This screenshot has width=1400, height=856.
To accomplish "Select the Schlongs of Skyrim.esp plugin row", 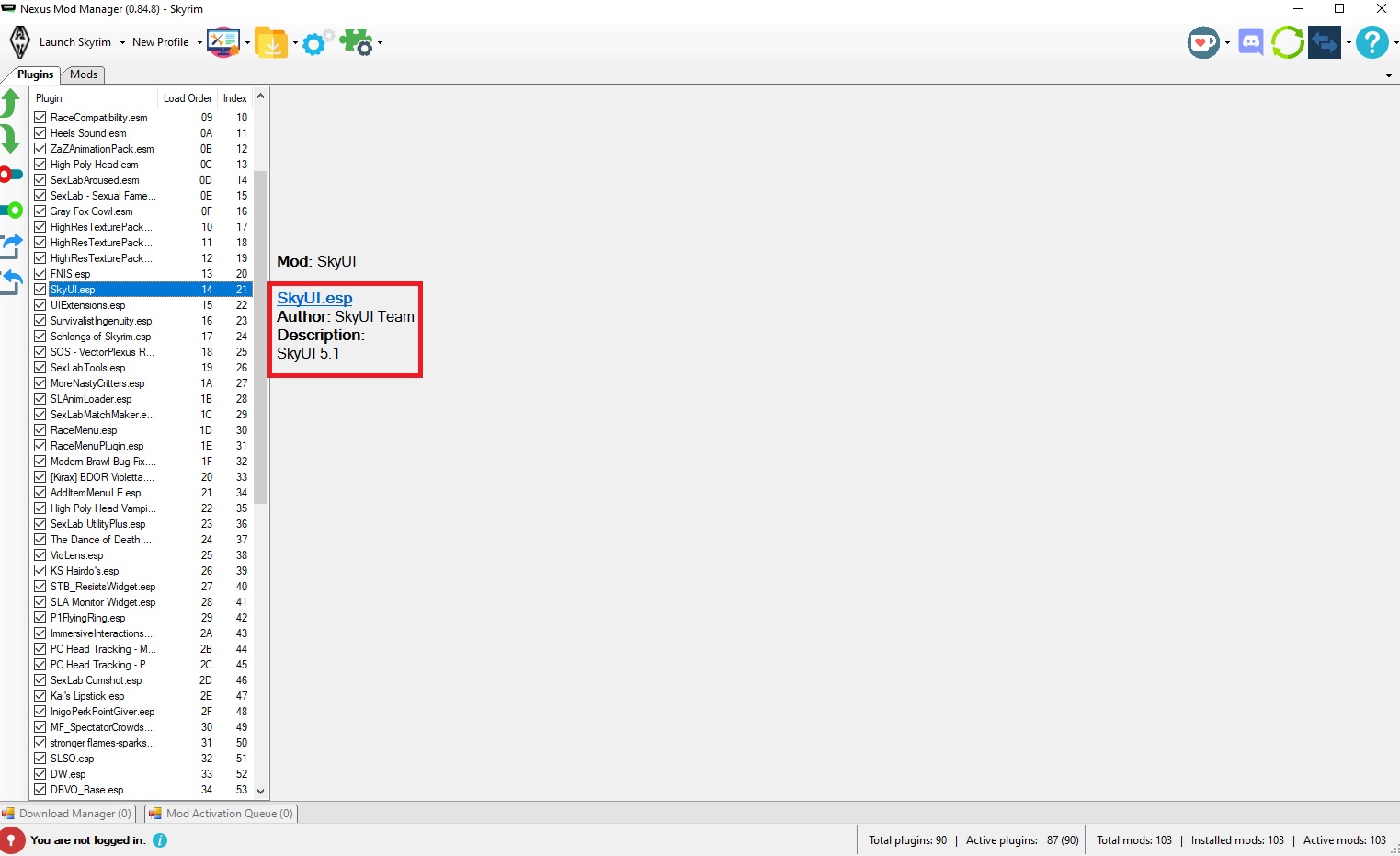I will (x=142, y=337).
